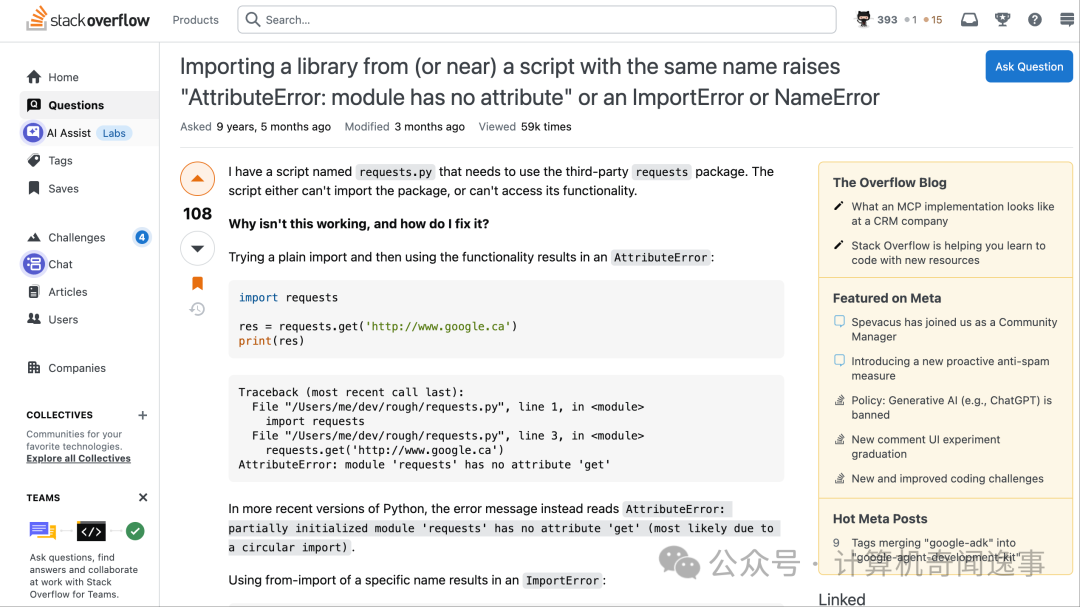Open Chat in sidebar

click(60, 264)
